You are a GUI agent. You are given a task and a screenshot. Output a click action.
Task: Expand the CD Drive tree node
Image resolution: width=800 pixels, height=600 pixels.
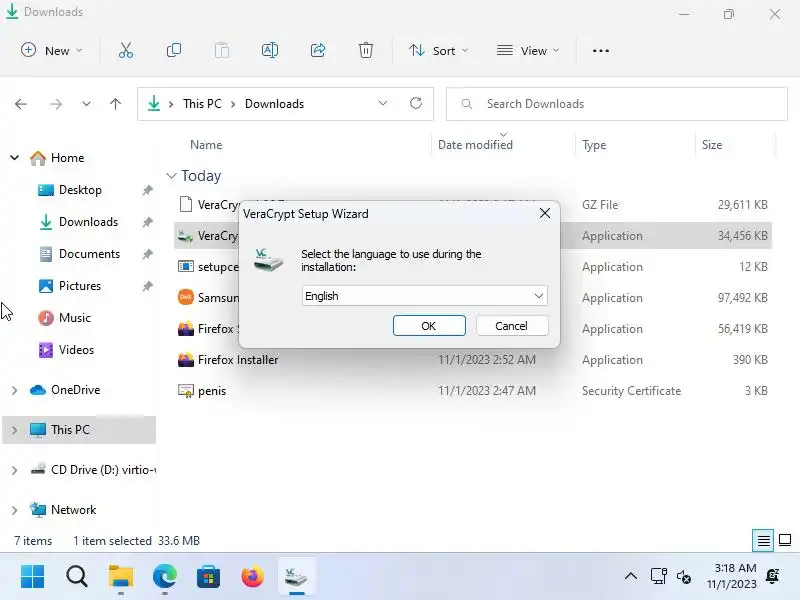tap(15, 470)
